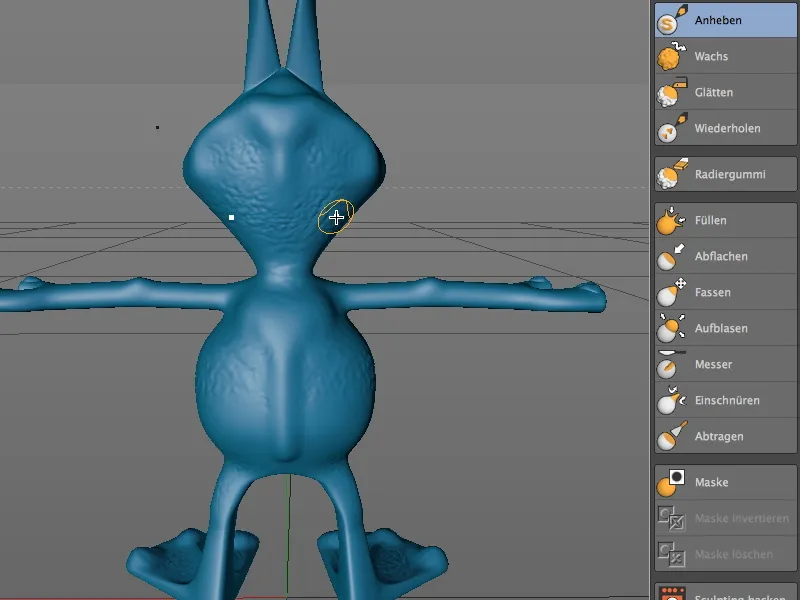Select the Abtragen sculpting tool
This screenshot has height=600, width=800.
point(668,437)
